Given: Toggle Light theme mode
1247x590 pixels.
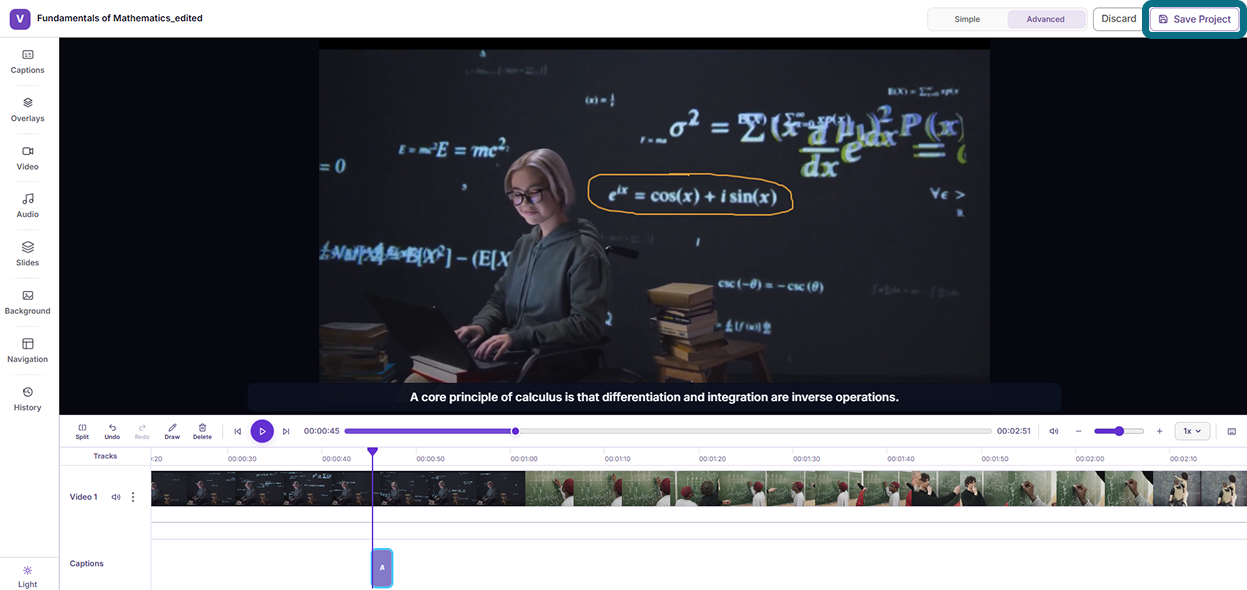Looking at the screenshot, I should click(27, 576).
